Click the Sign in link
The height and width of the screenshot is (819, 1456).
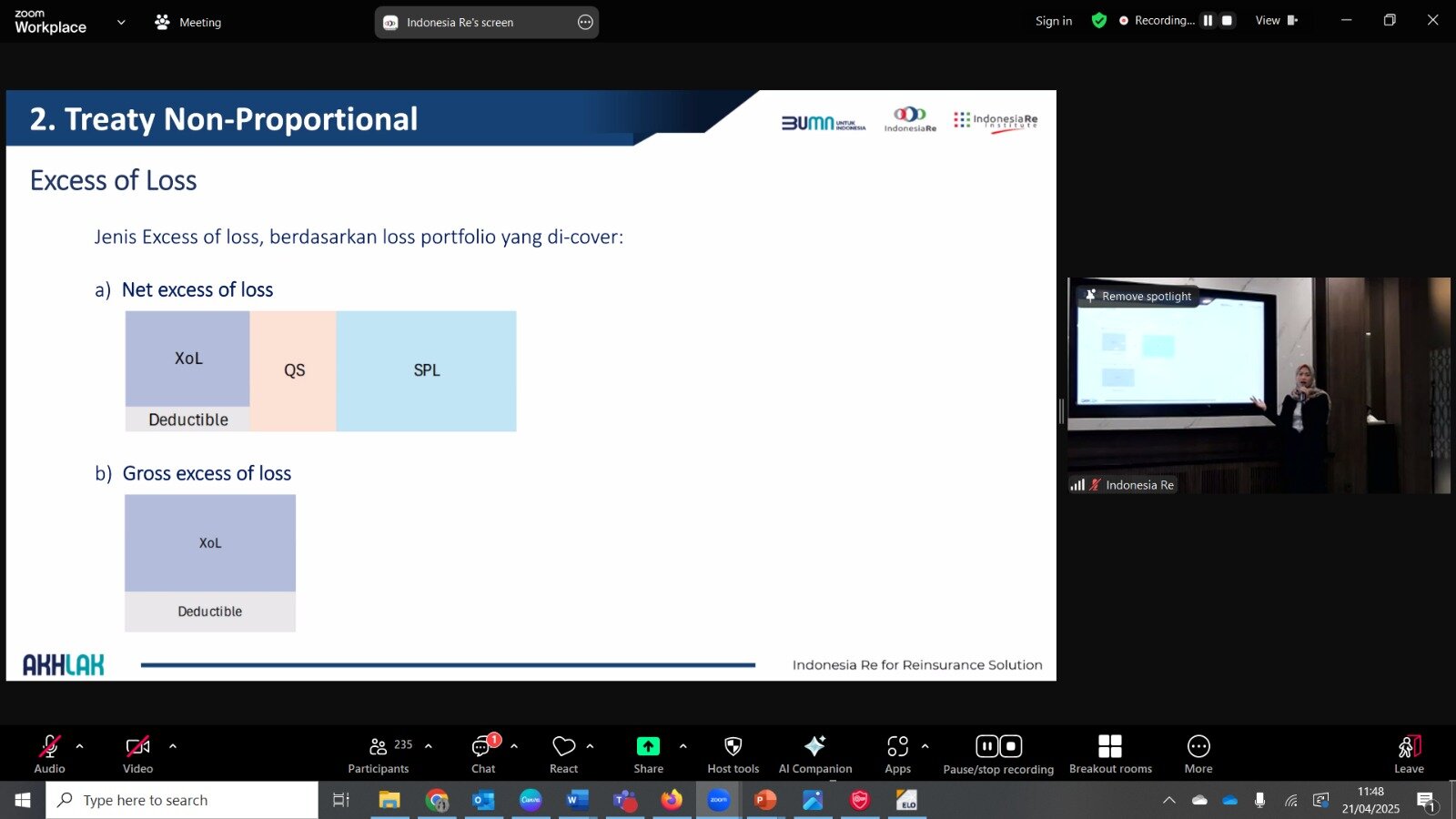pos(1054,21)
